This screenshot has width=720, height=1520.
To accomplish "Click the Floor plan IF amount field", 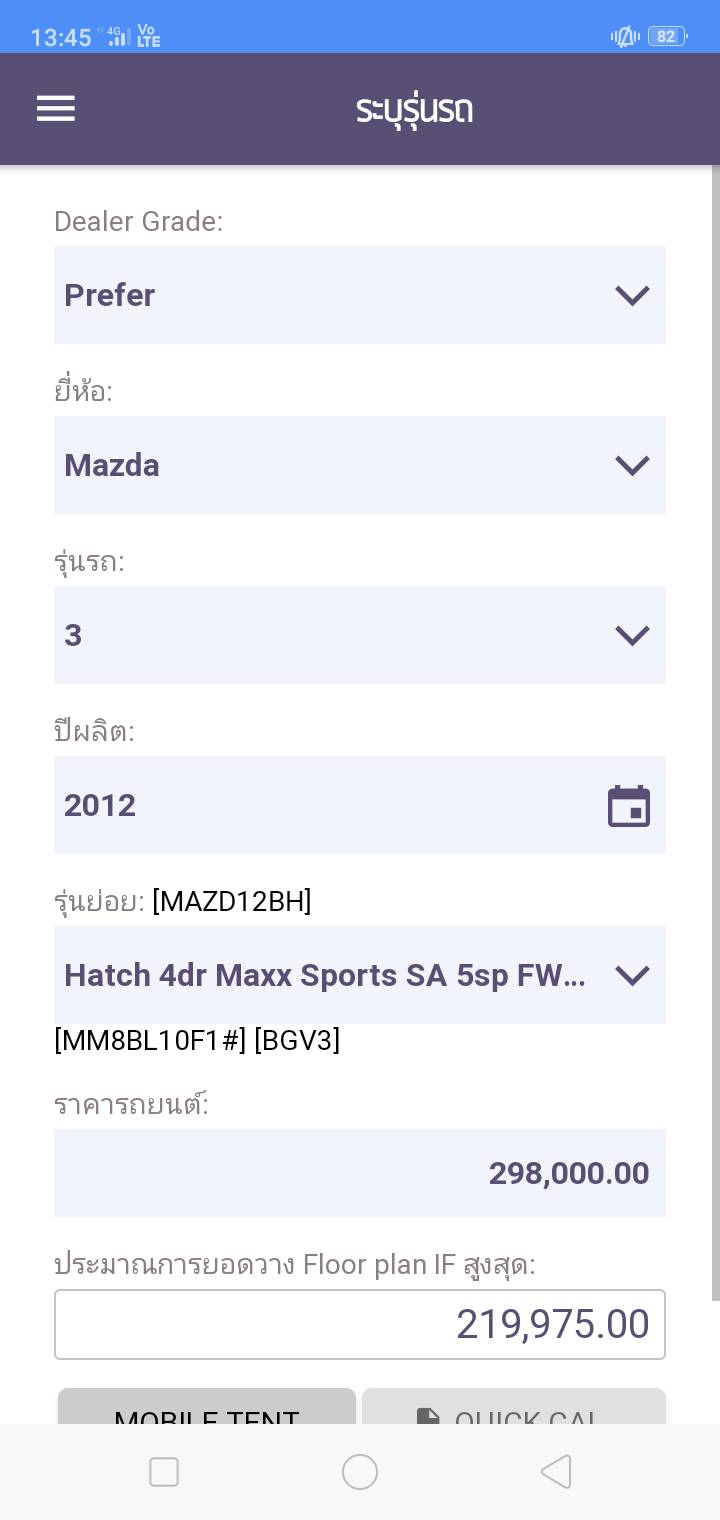I will click(x=359, y=1324).
